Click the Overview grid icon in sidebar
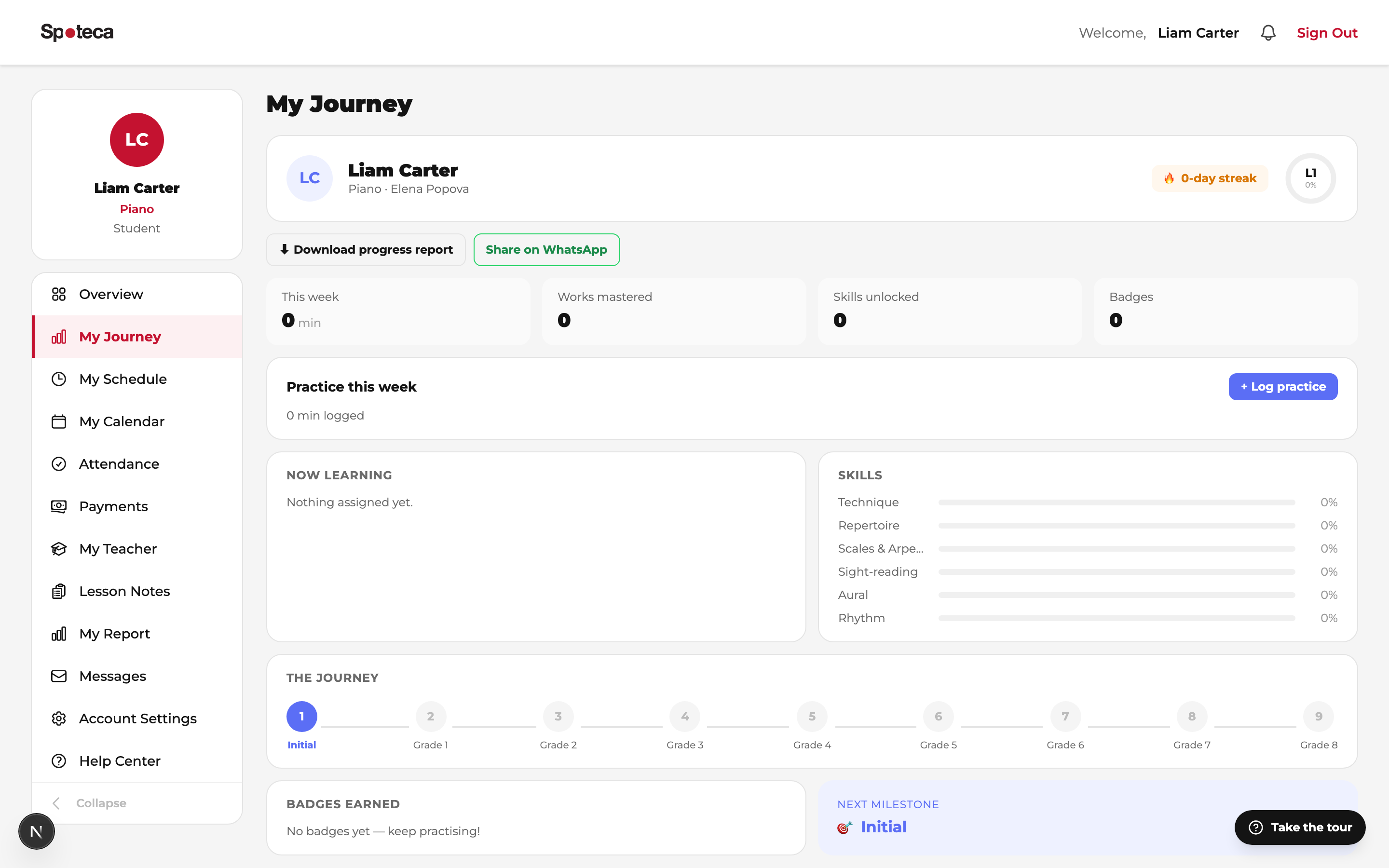Image resolution: width=1389 pixels, height=868 pixels. (58, 294)
